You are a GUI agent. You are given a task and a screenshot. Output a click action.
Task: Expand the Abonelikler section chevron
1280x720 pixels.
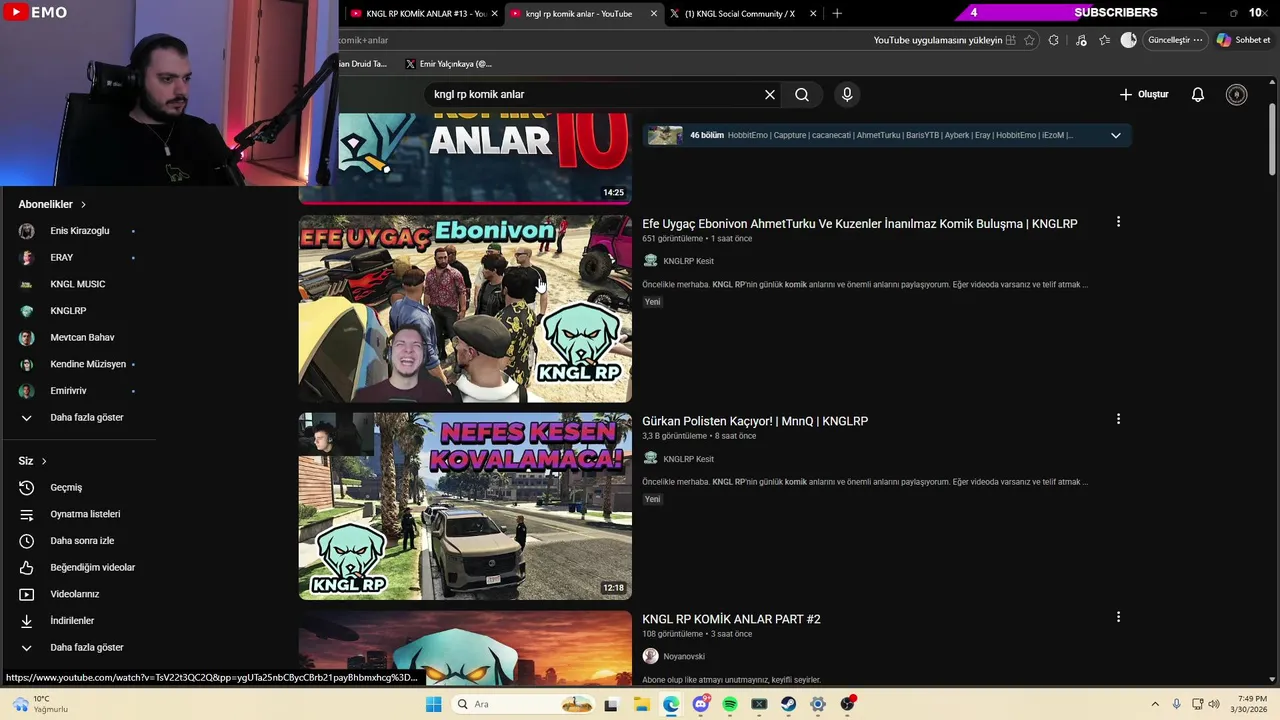pos(83,204)
